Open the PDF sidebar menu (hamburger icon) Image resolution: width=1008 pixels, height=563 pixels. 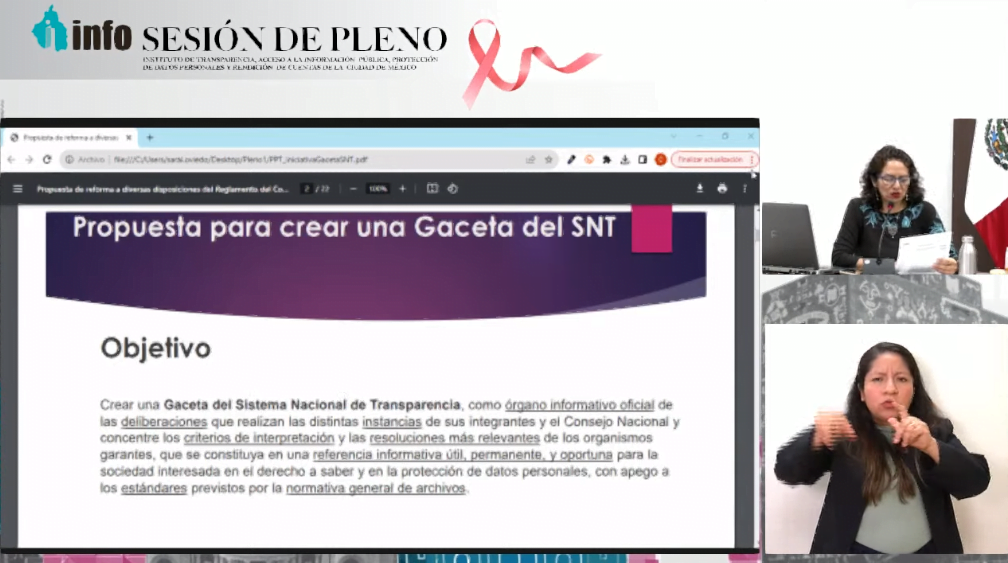17,188
